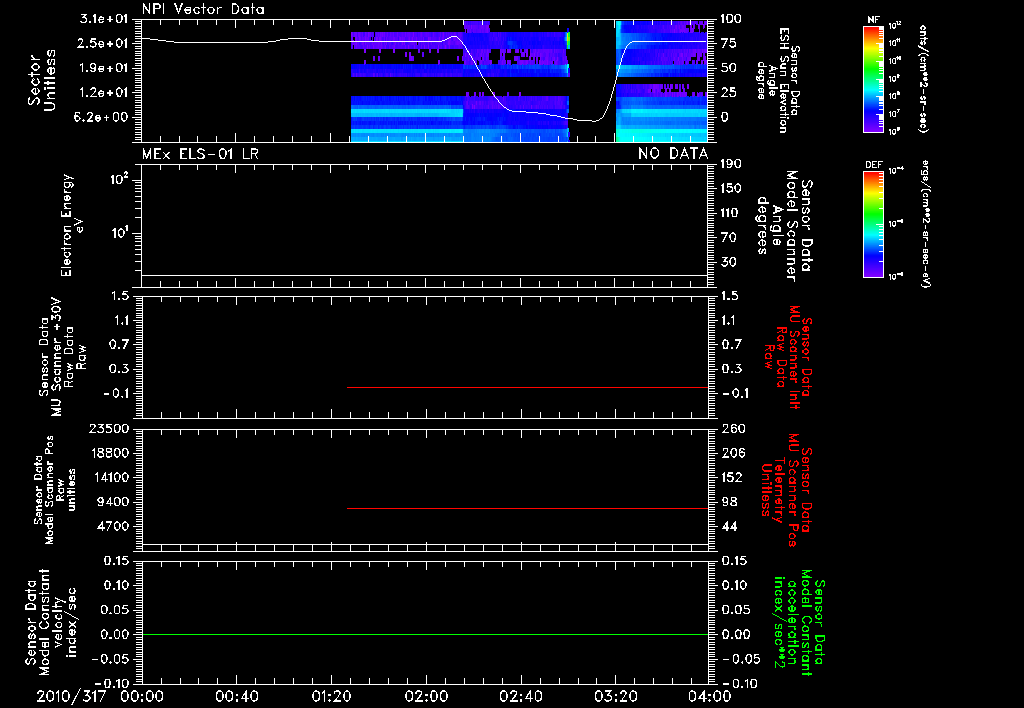The width and height of the screenshot is (1024, 708).
Task: Click the '44' telemetry tick value
Action: [729, 526]
